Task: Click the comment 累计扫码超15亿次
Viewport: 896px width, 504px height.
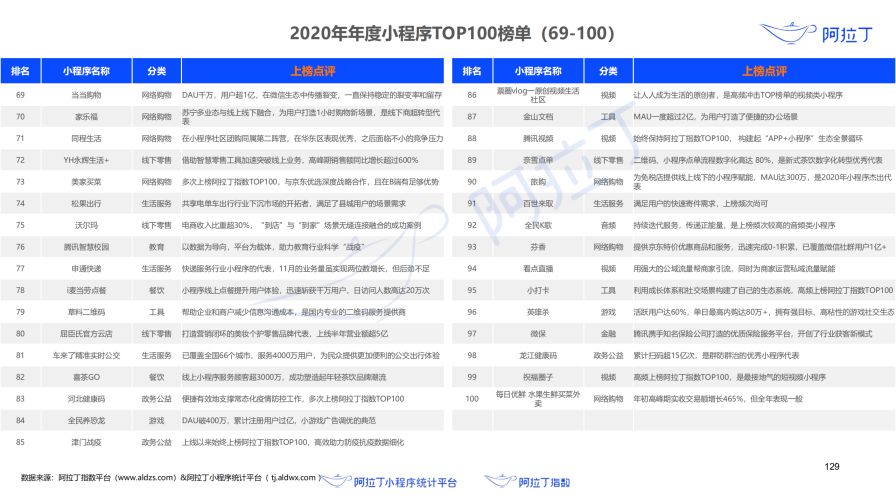Action: (716, 355)
